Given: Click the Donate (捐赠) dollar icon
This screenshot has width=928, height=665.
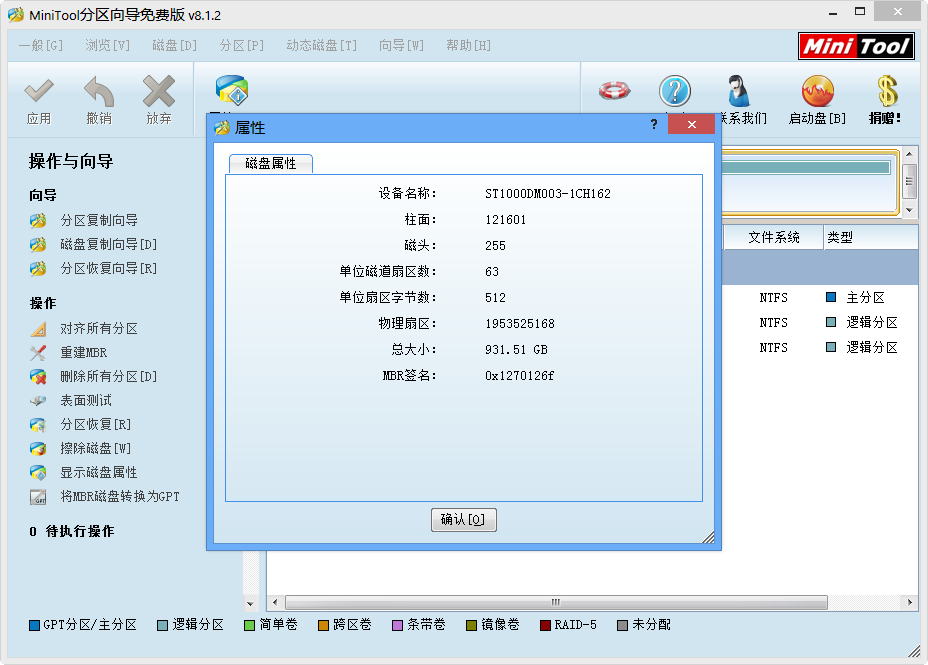Looking at the screenshot, I should coord(887,91).
